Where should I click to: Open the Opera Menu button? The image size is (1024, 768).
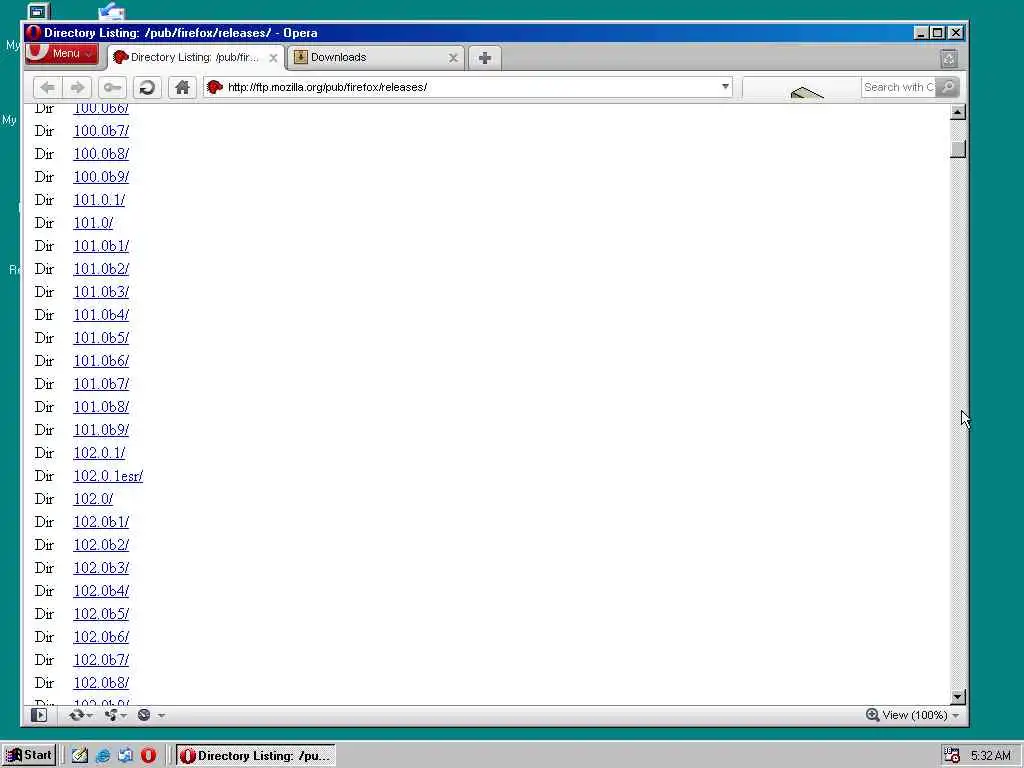(x=61, y=54)
